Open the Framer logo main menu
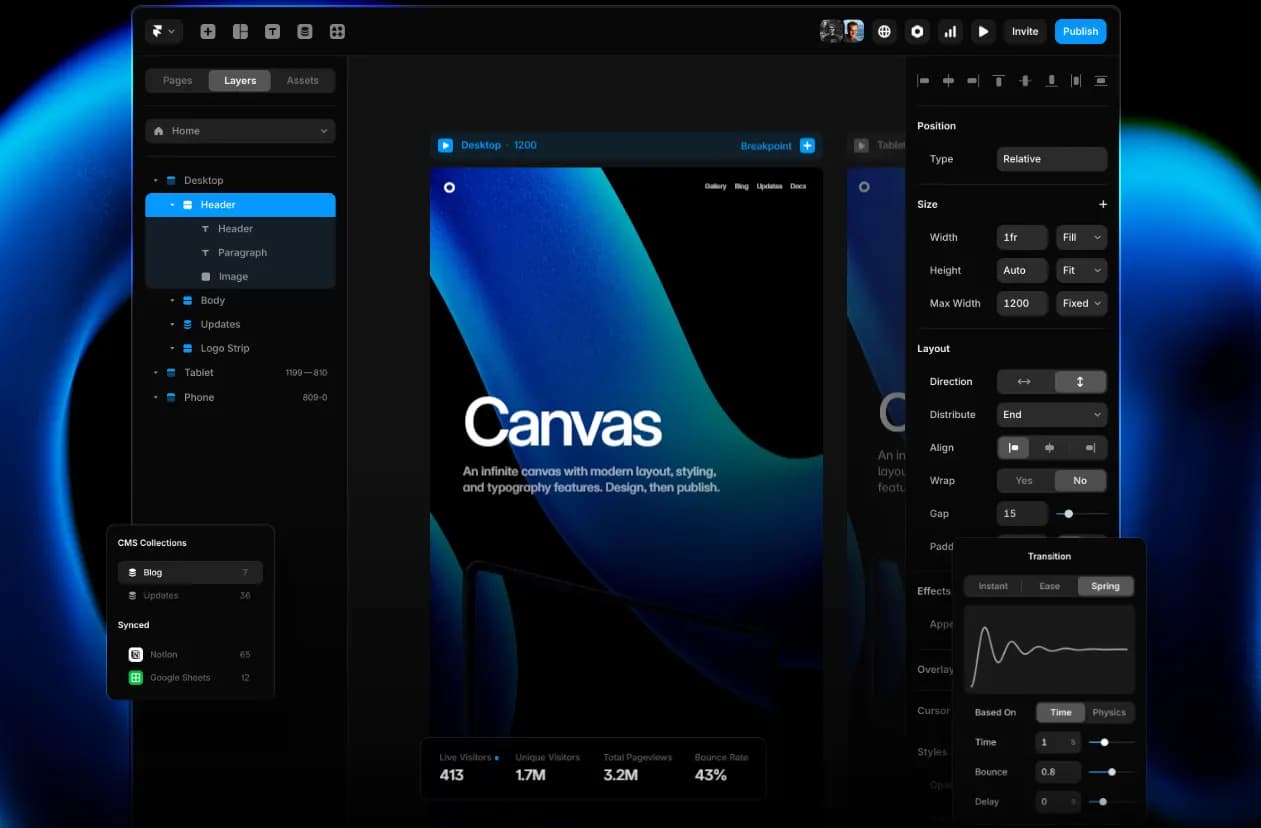The width and height of the screenshot is (1261, 828). click(163, 31)
